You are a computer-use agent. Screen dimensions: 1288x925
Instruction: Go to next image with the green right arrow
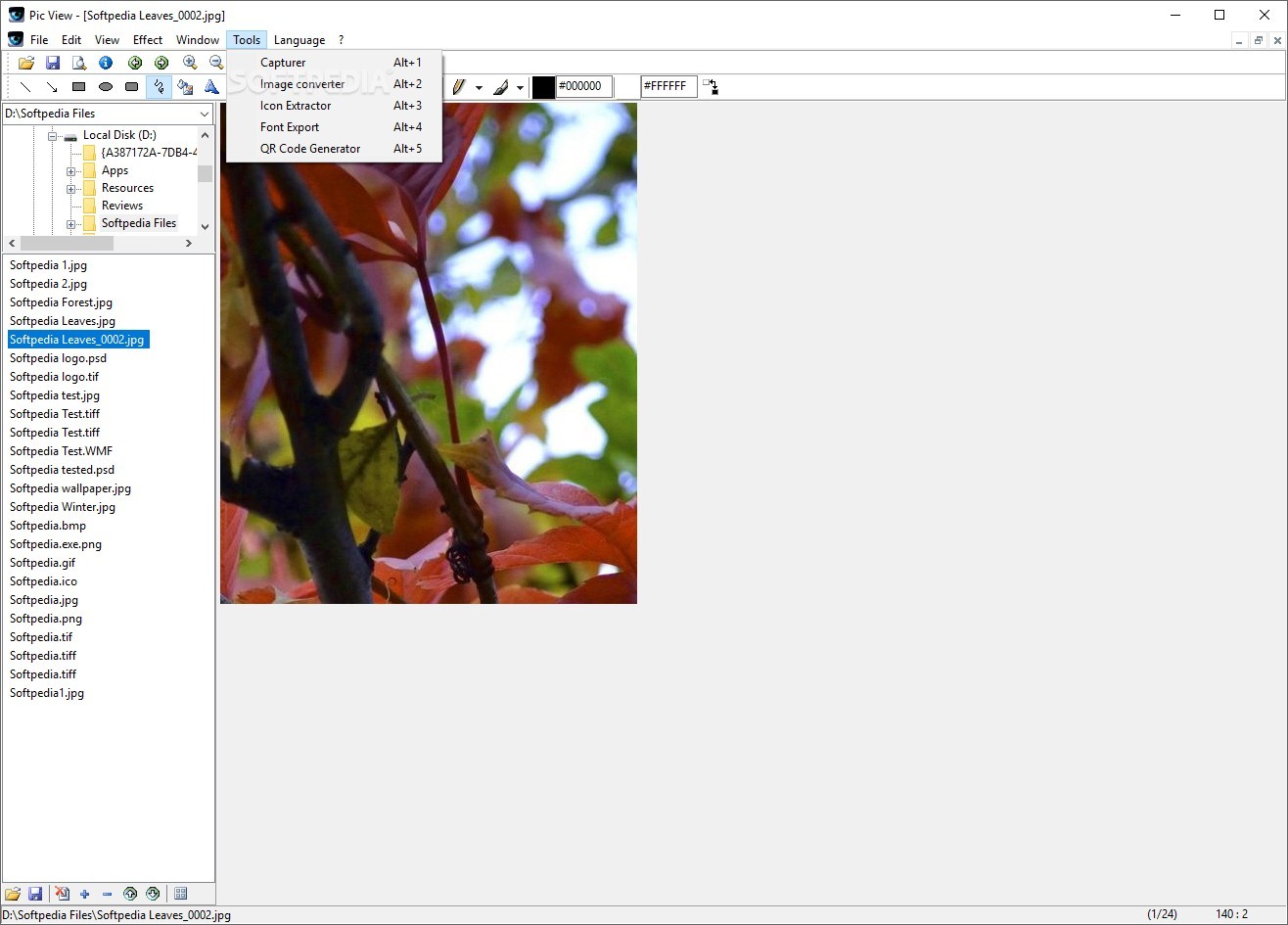161,63
